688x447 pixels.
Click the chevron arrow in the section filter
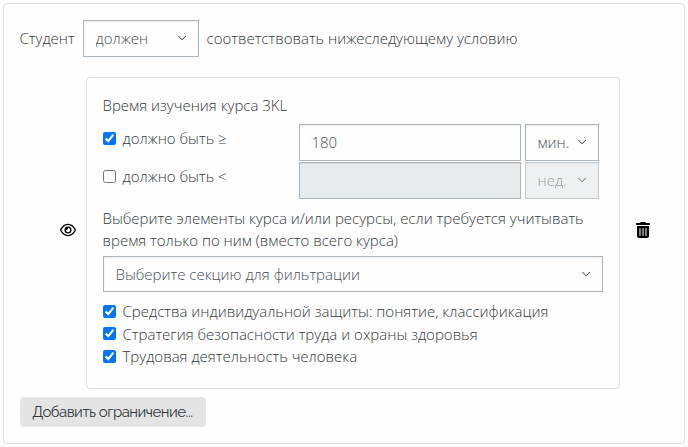pos(586,274)
